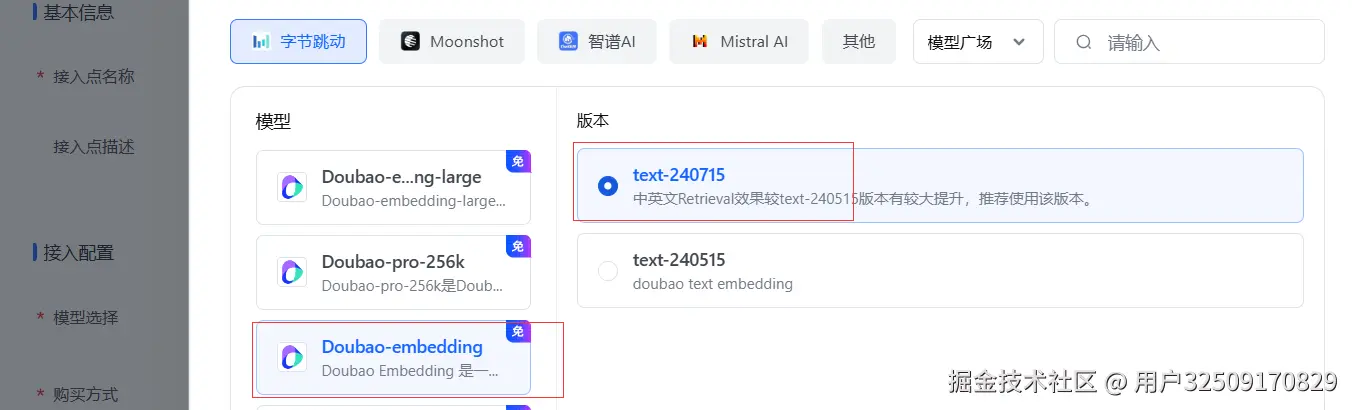1352x410 pixels.
Task: Click the text-240515 version title
Action: (x=679, y=260)
